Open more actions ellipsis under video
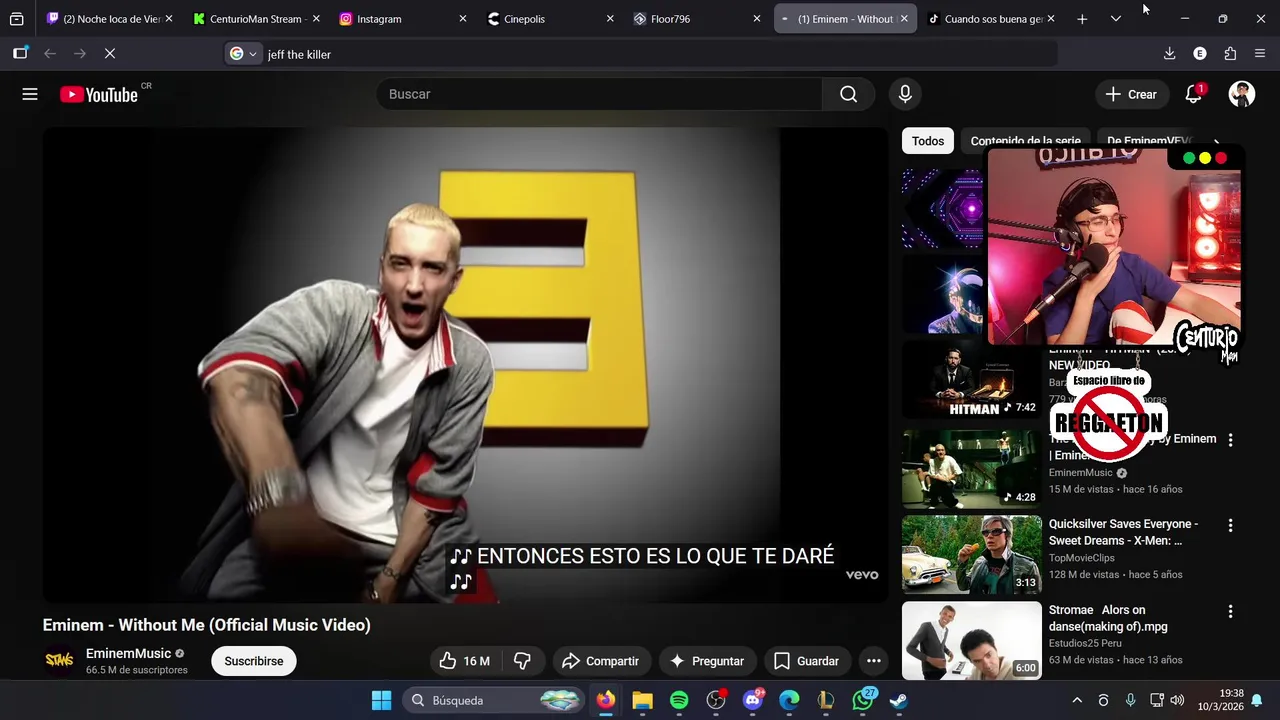Screen dimensions: 1280x720 (874, 661)
